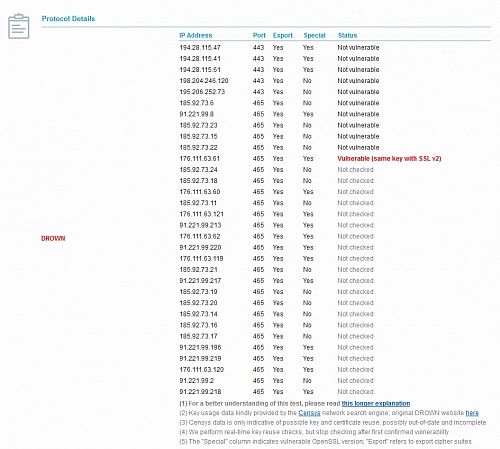Select IP address 185.92.73.11
The image size is (500, 449).
click(198, 203)
